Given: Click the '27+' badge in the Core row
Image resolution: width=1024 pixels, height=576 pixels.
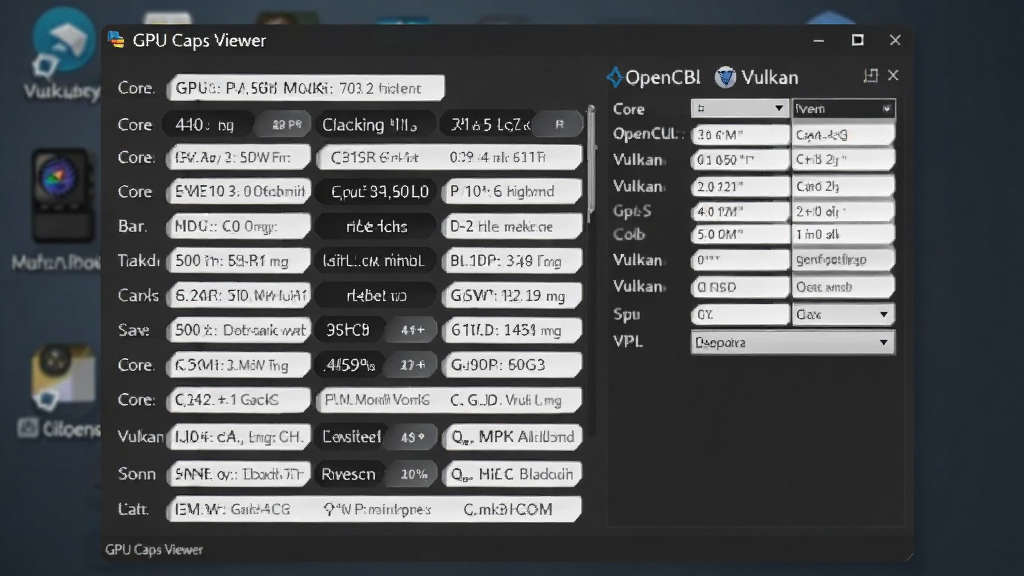Looking at the screenshot, I should pos(412,365).
